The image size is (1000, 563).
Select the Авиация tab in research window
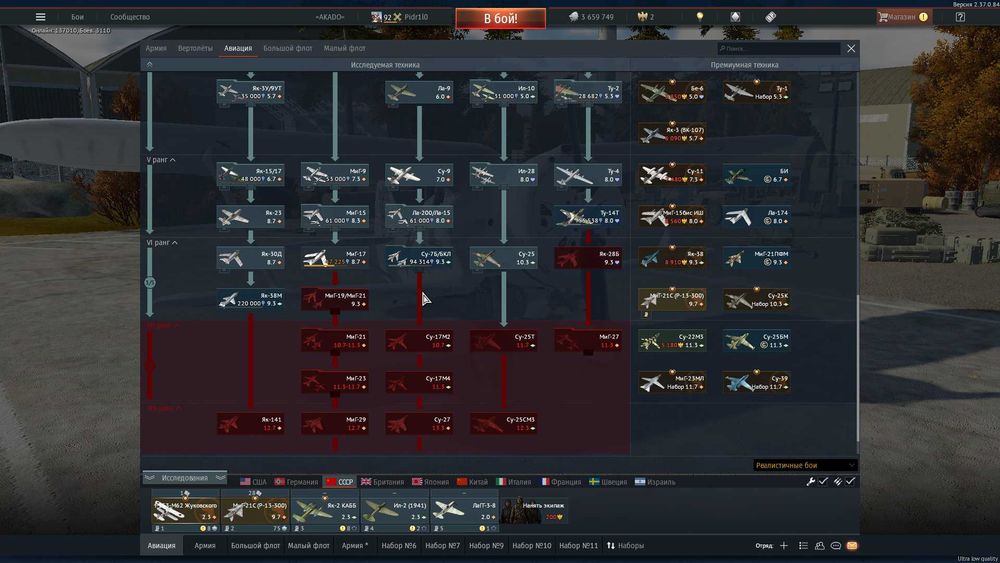click(x=238, y=48)
